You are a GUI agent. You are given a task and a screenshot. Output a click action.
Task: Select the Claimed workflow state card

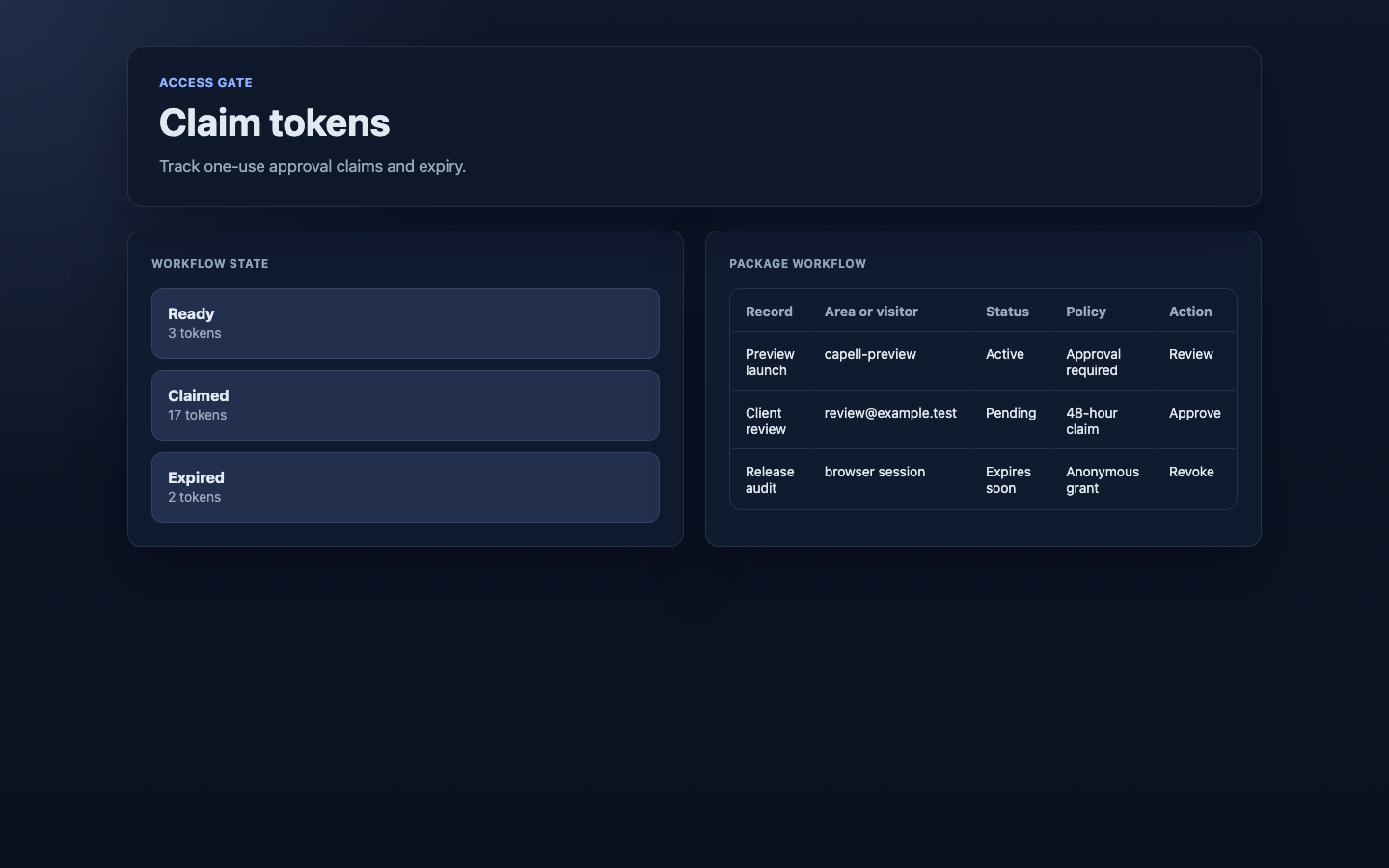[x=405, y=405]
